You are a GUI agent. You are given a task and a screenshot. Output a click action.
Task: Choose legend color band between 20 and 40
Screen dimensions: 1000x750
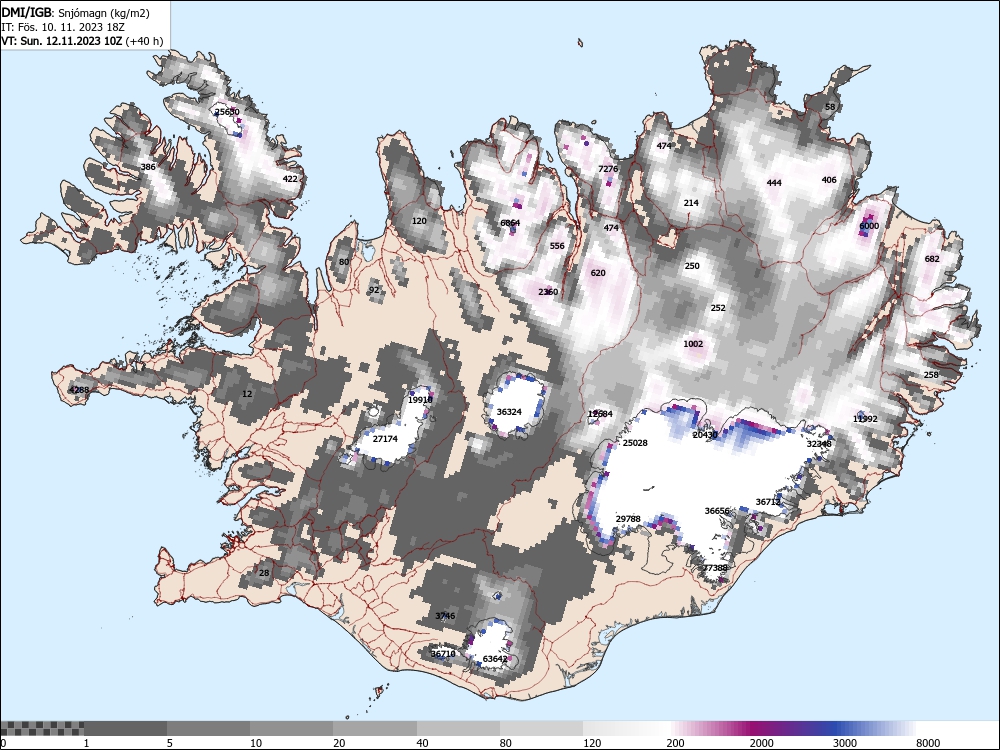pos(375,728)
